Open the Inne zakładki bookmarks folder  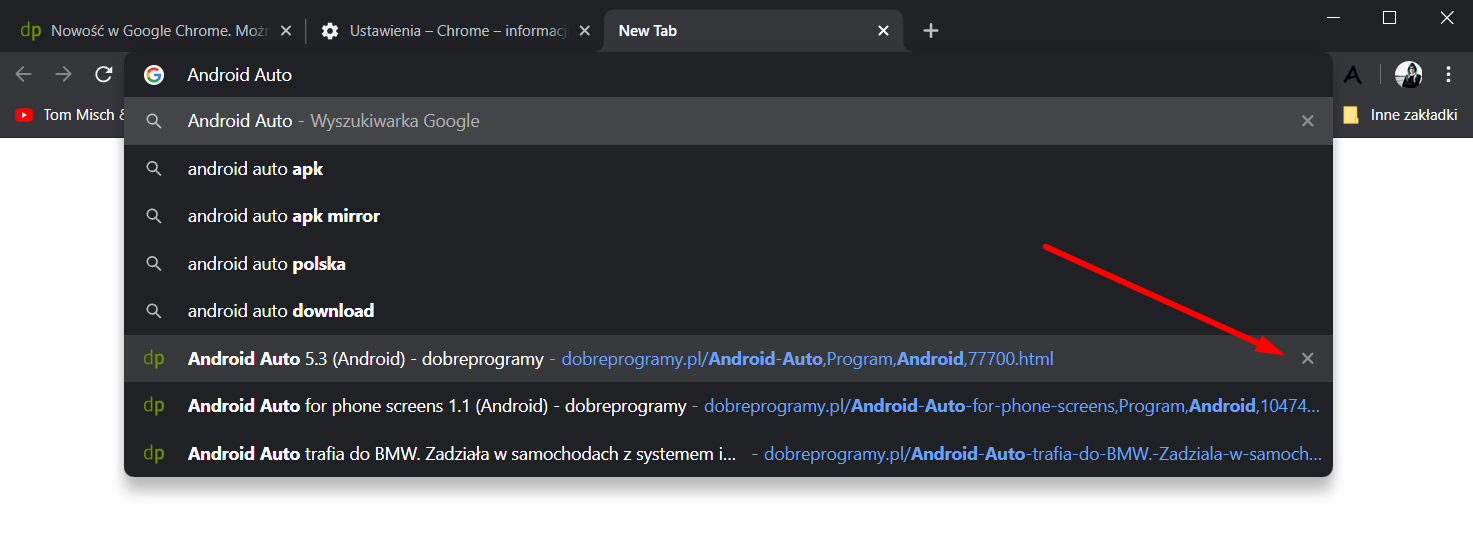(1401, 115)
